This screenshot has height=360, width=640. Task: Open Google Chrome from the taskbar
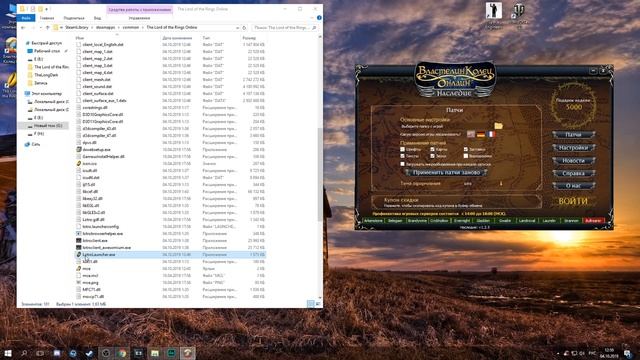coord(122,353)
